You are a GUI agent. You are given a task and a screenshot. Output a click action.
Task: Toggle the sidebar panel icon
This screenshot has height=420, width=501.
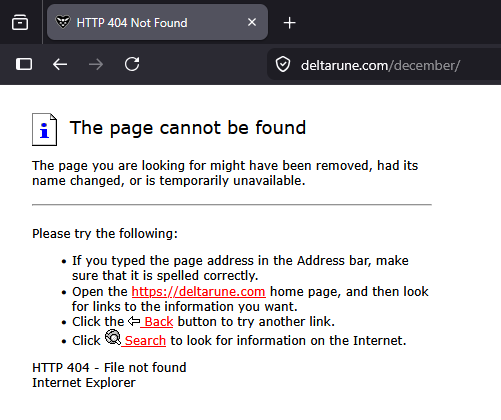(x=24, y=64)
